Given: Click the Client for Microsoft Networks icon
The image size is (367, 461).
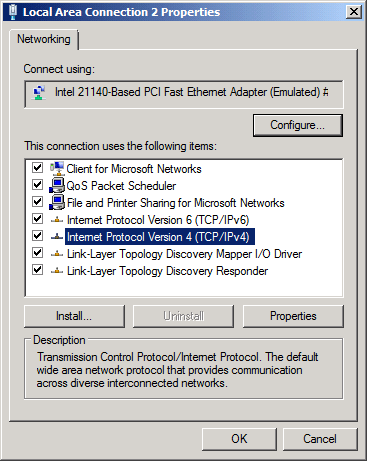Looking at the screenshot, I should [x=57, y=168].
